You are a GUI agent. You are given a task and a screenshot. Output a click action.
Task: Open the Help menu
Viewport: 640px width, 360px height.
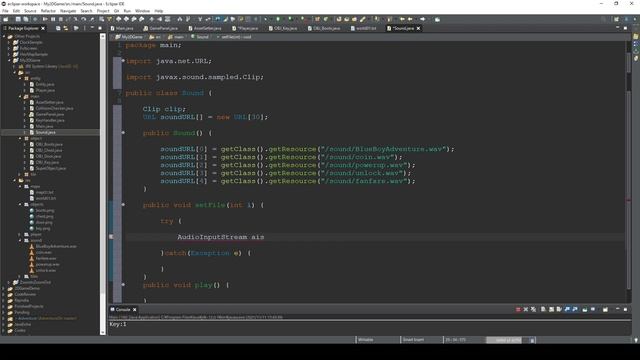[x=158, y=11]
